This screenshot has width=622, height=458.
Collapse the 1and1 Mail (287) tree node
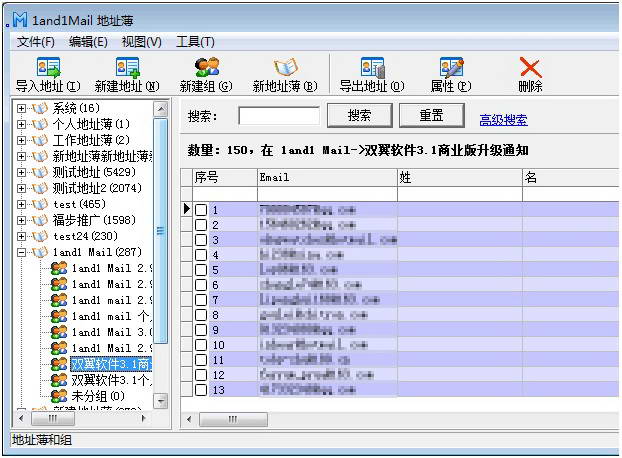[x=21, y=252]
